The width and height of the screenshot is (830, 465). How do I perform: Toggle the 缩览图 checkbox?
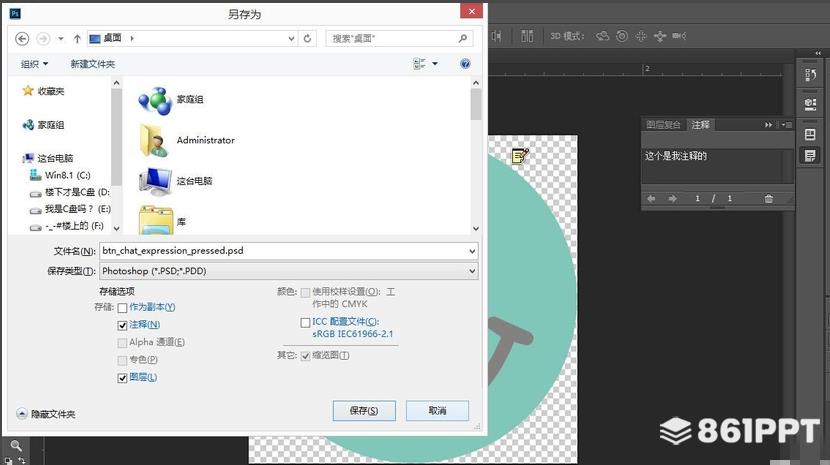(305, 356)
